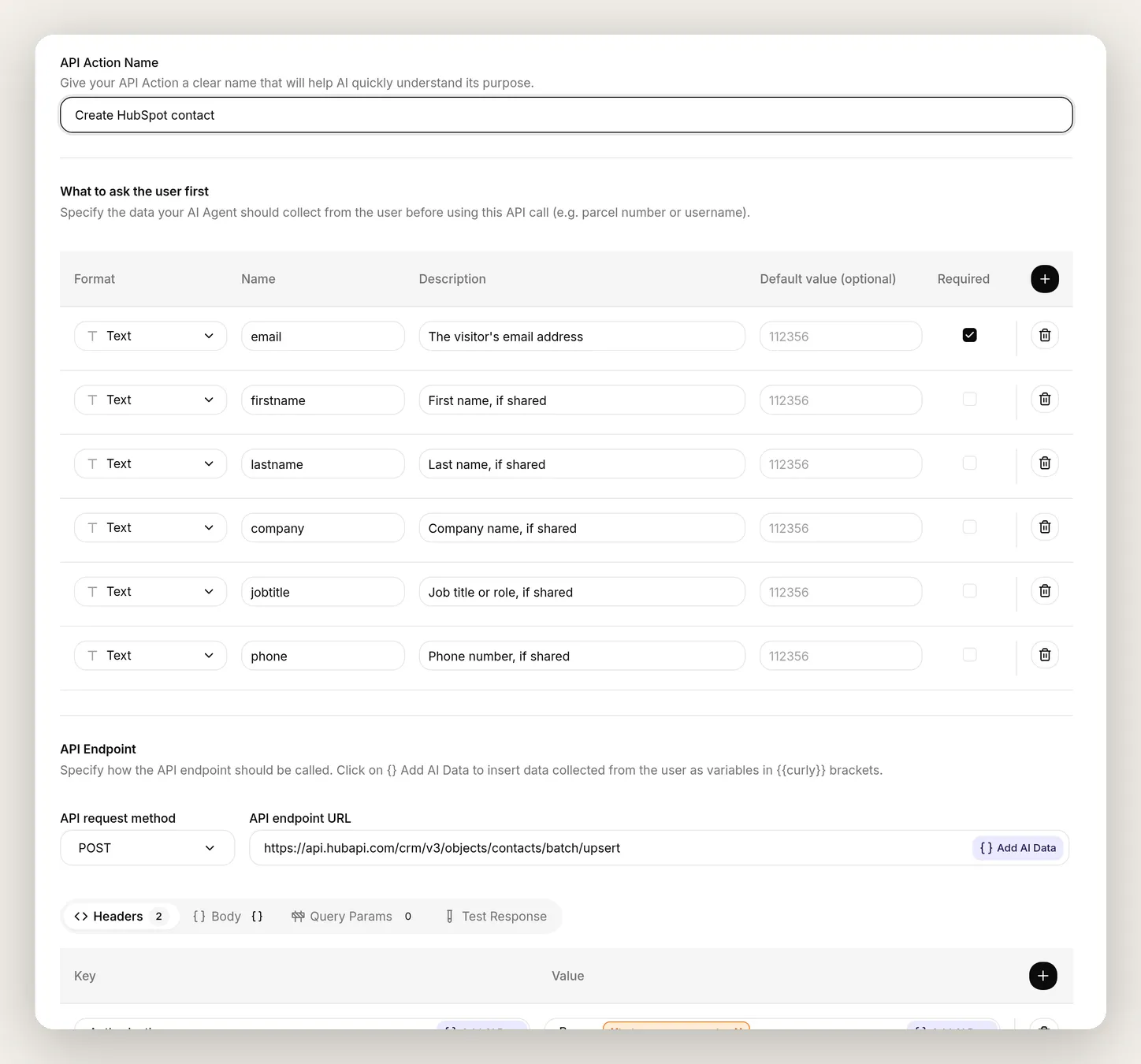Click the "Description" column header
Viewport: 1141px width, 1064px height.
click(452, 279)
